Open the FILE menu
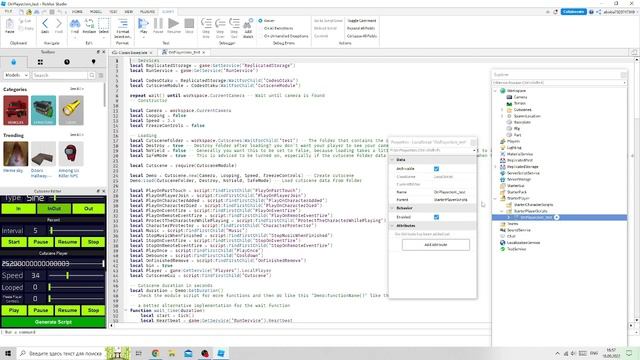Viewport: 640px width, 360px height. pyautogui.click(x=8, y=12)
